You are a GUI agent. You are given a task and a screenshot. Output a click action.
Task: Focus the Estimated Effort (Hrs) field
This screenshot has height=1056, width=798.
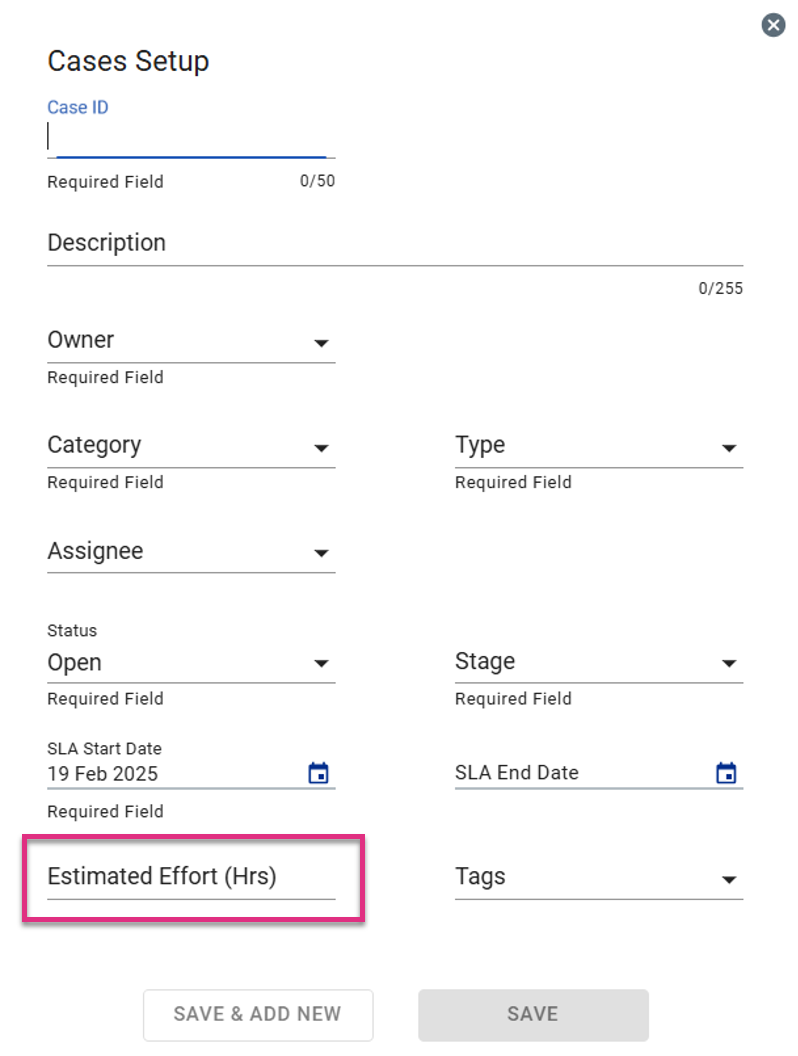click(191, 877)
